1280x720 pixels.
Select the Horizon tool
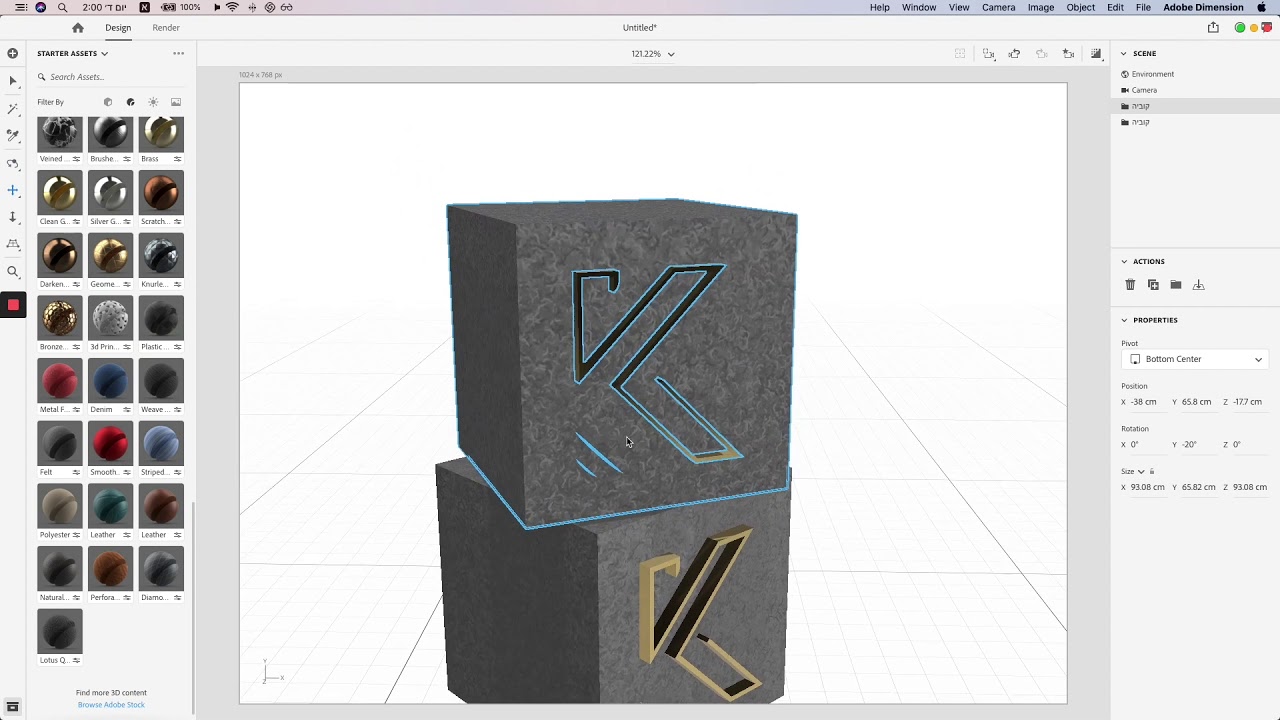click(13, 244)
